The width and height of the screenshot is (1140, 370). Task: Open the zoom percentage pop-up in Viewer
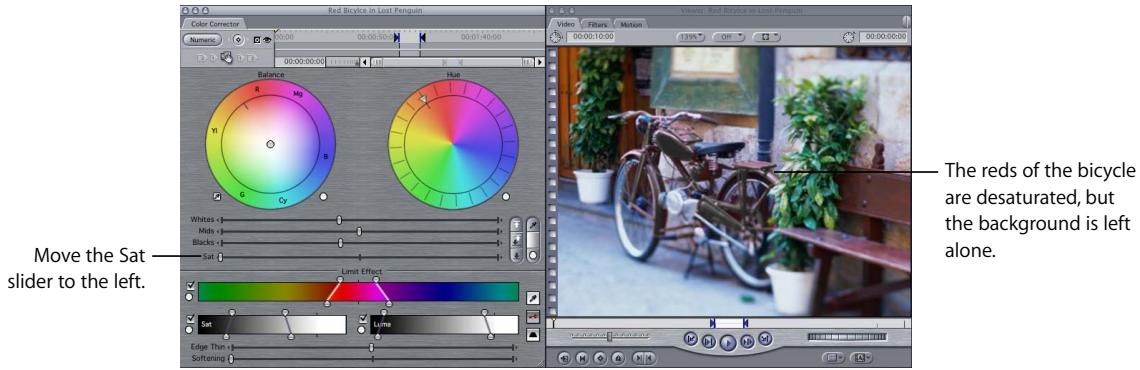coord(691,36)
